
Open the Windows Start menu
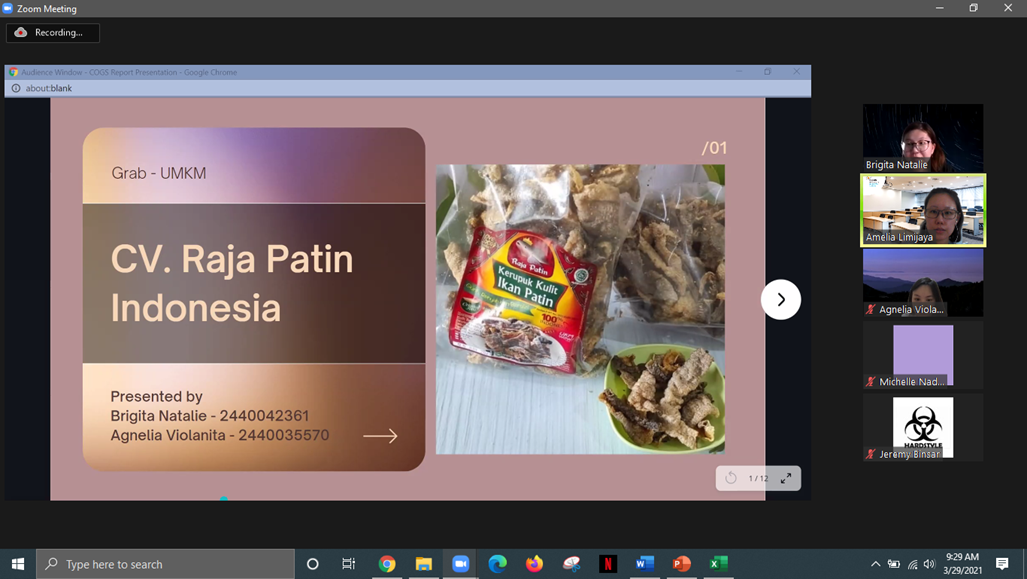(18, 564)
